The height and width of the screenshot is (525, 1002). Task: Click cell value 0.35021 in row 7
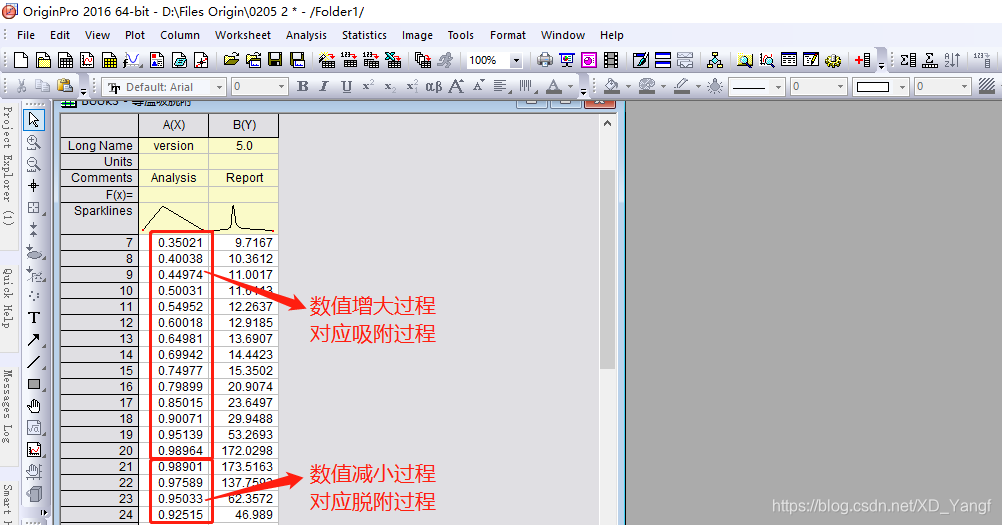pyautogui.click(x=180, y=243)
